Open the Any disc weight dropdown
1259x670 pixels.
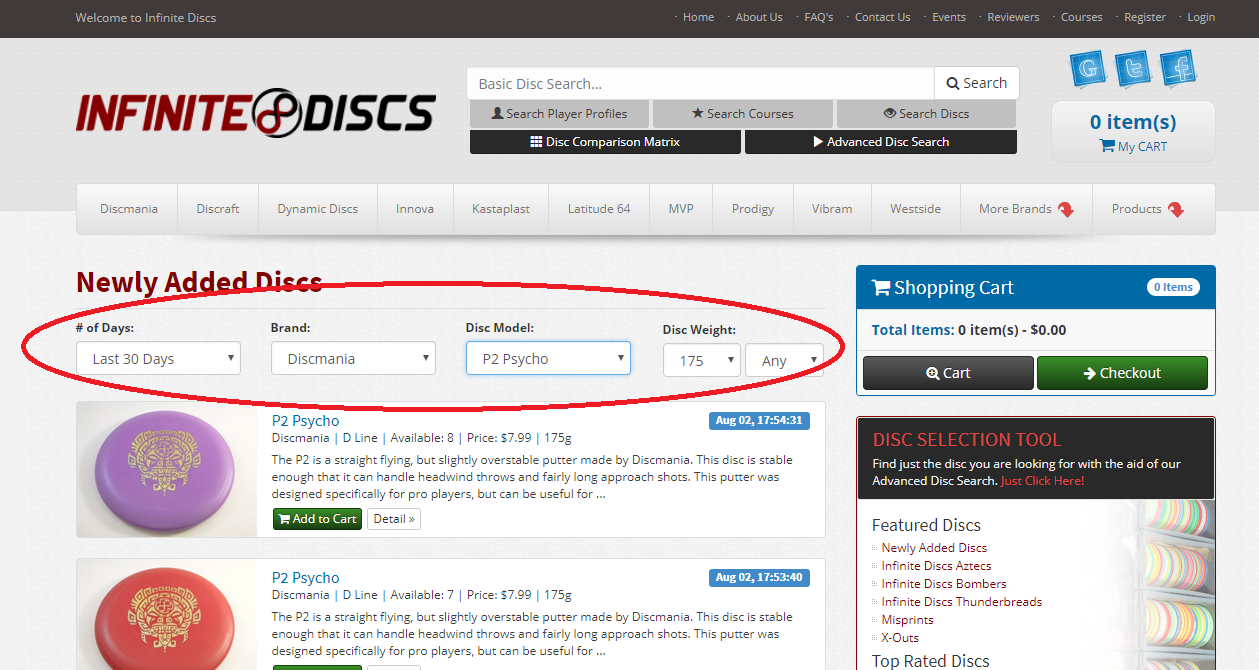coord(784,360)
